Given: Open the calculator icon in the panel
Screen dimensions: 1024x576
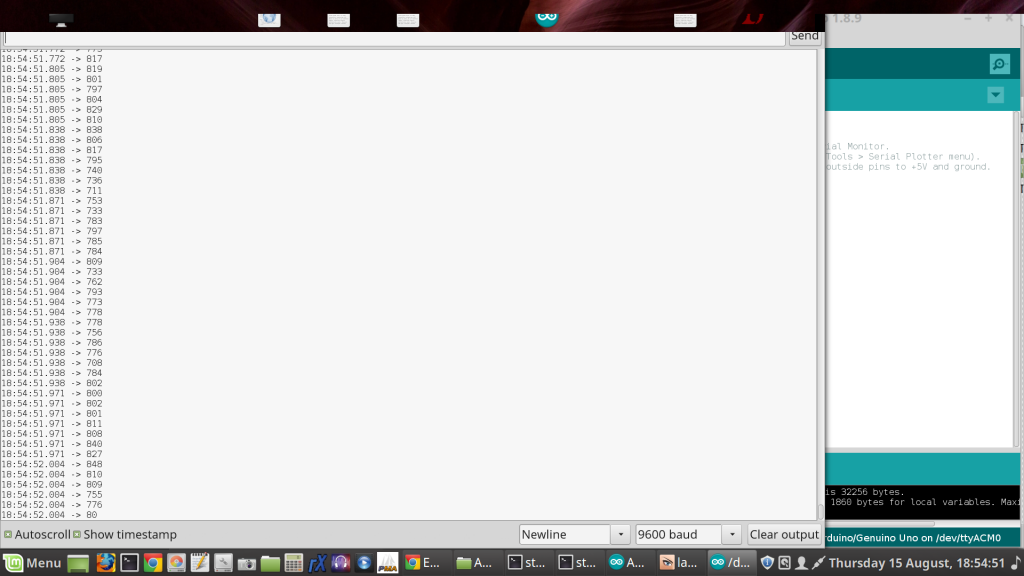Looking at the screenshot, I should pos(294,563).
